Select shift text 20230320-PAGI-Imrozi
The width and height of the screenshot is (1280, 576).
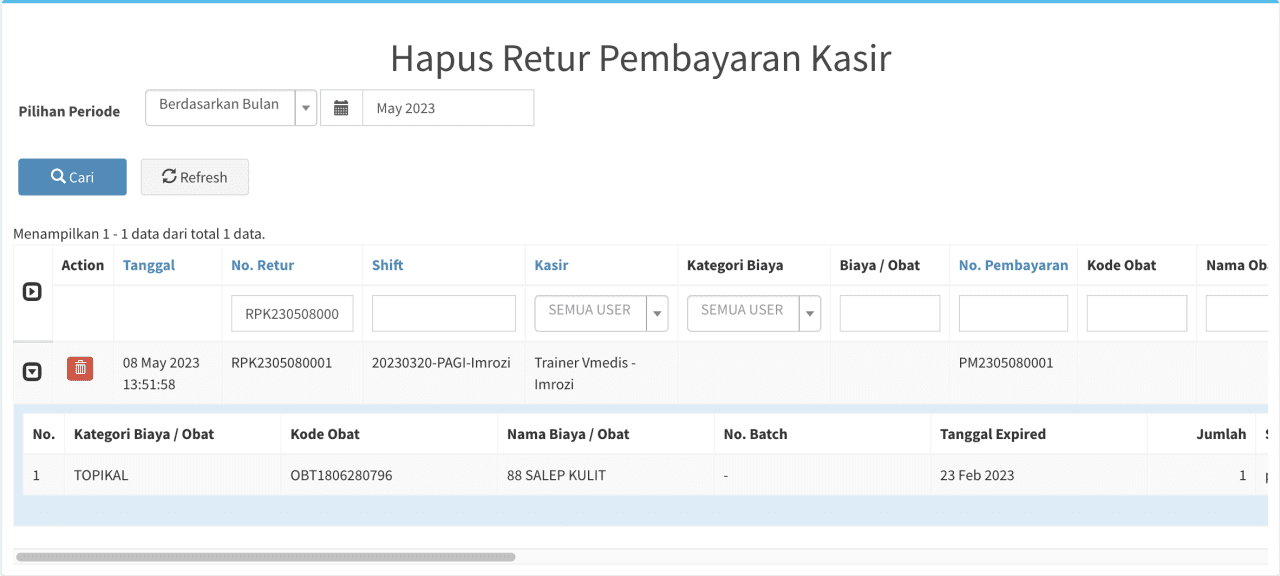pyautogui.click(x=441, y=363)
